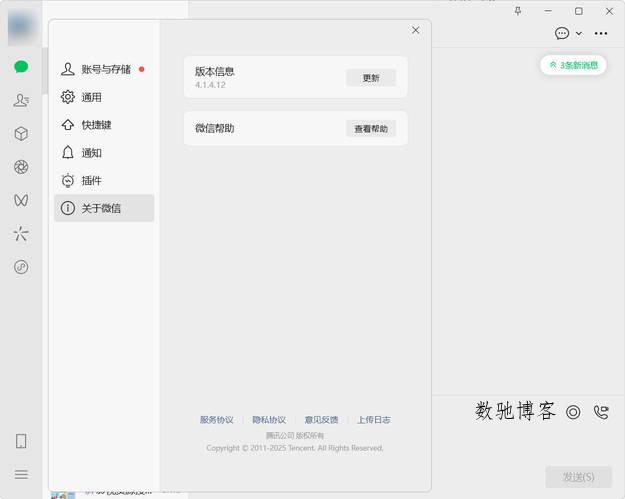Jump to 3条新消息 new messages pill

pos(573,65)
